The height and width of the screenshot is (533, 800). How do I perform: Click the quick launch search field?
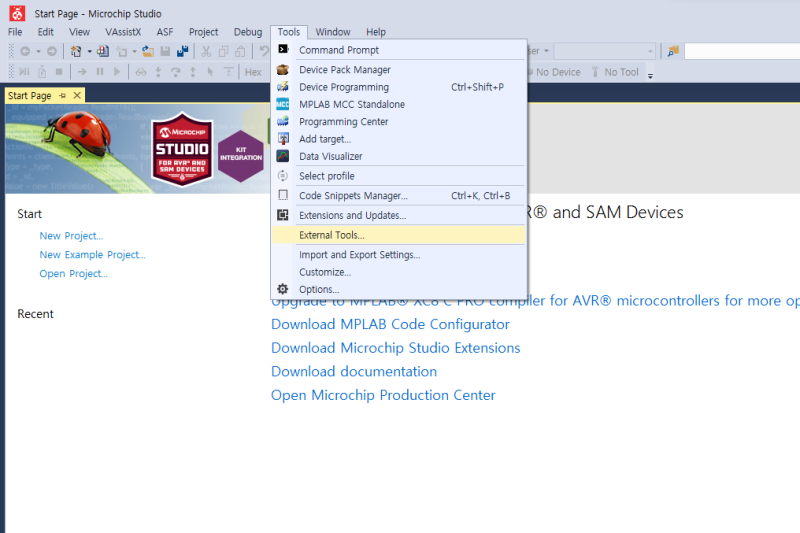pyautogui.click(x=740, y=51)
